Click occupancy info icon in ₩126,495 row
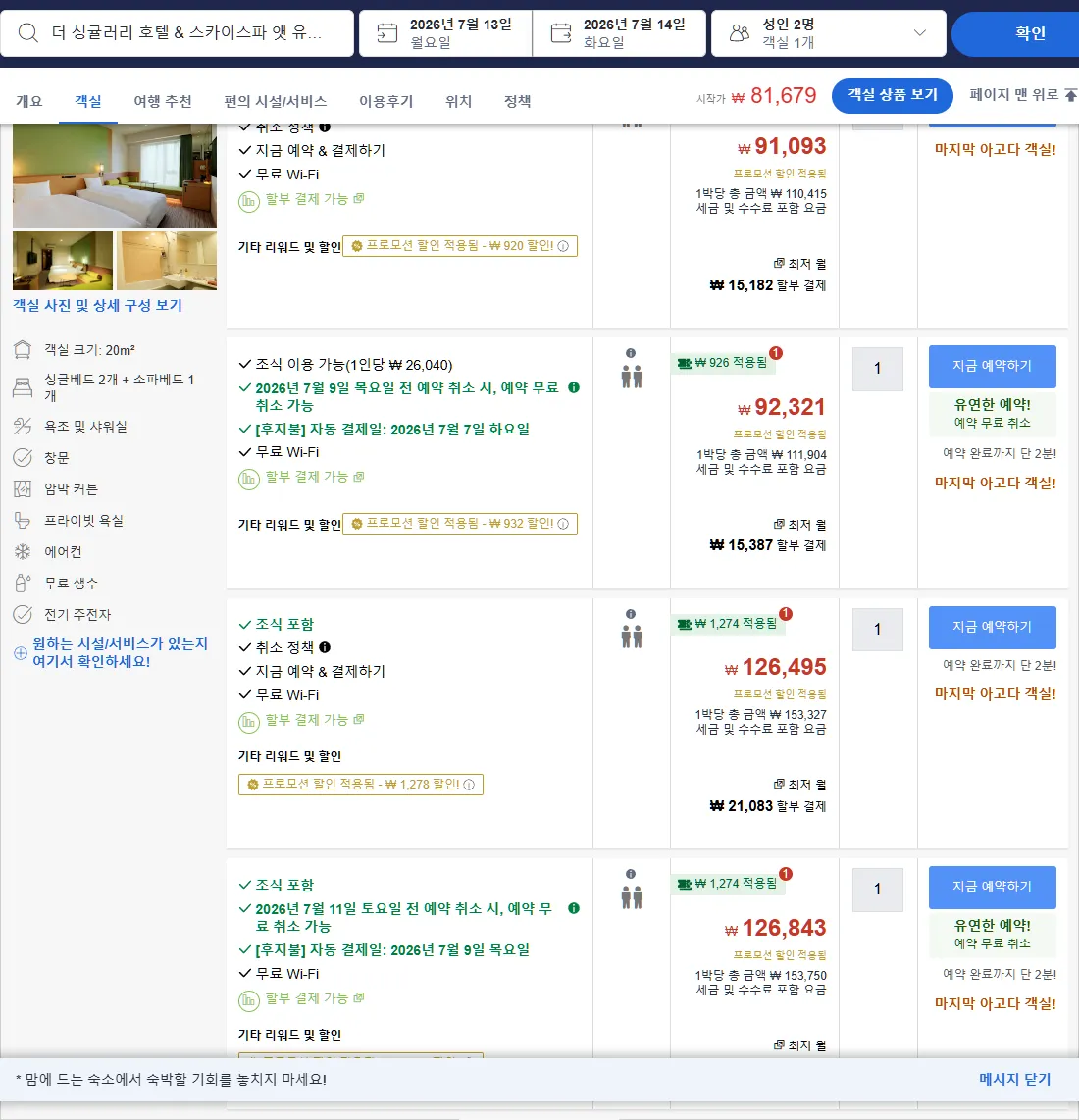This screenshot has height=1120, width=1079. click(631, 614)
